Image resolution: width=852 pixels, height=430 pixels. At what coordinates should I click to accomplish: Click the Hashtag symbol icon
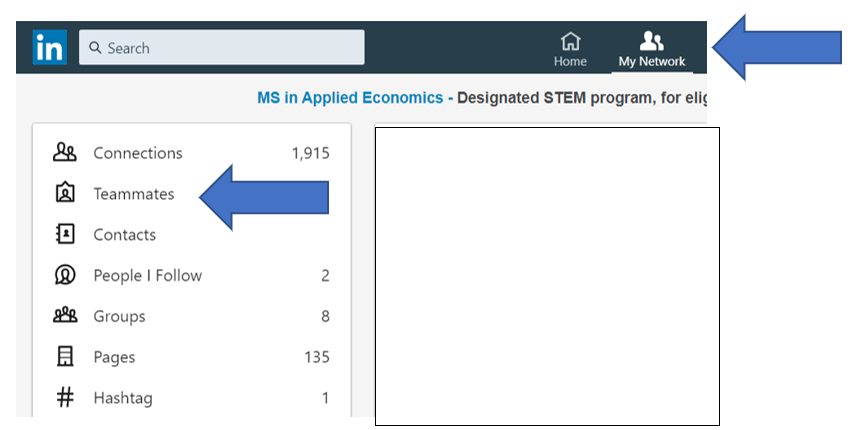click(65, 397)
